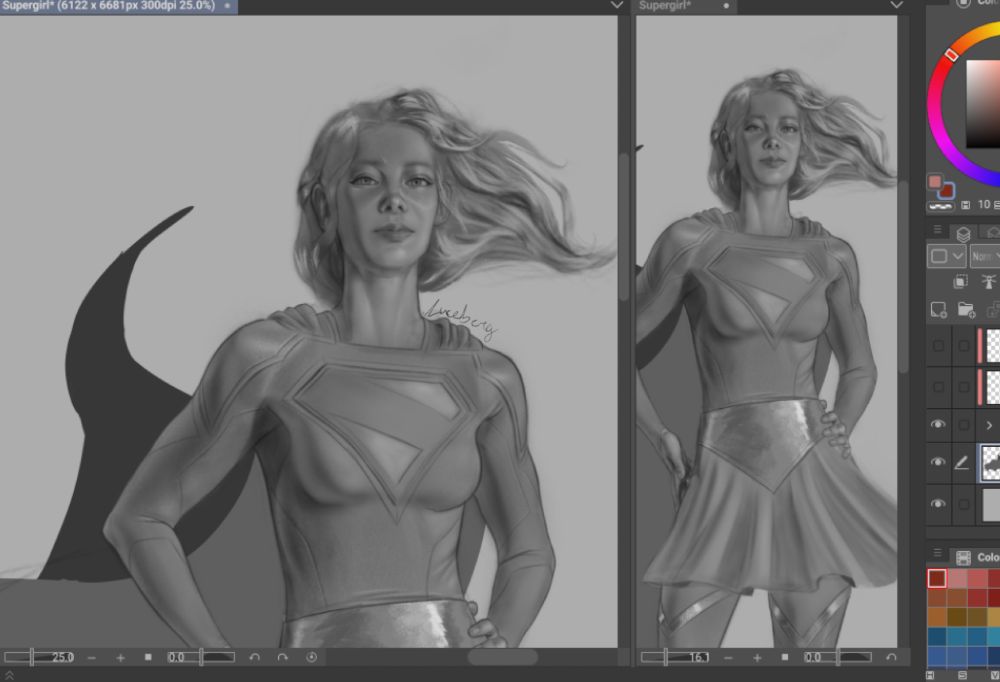Screen dimensions: 1000x682
Task: Click the left canvas zoom slider showing 25.0
Action: coord(40,657)
